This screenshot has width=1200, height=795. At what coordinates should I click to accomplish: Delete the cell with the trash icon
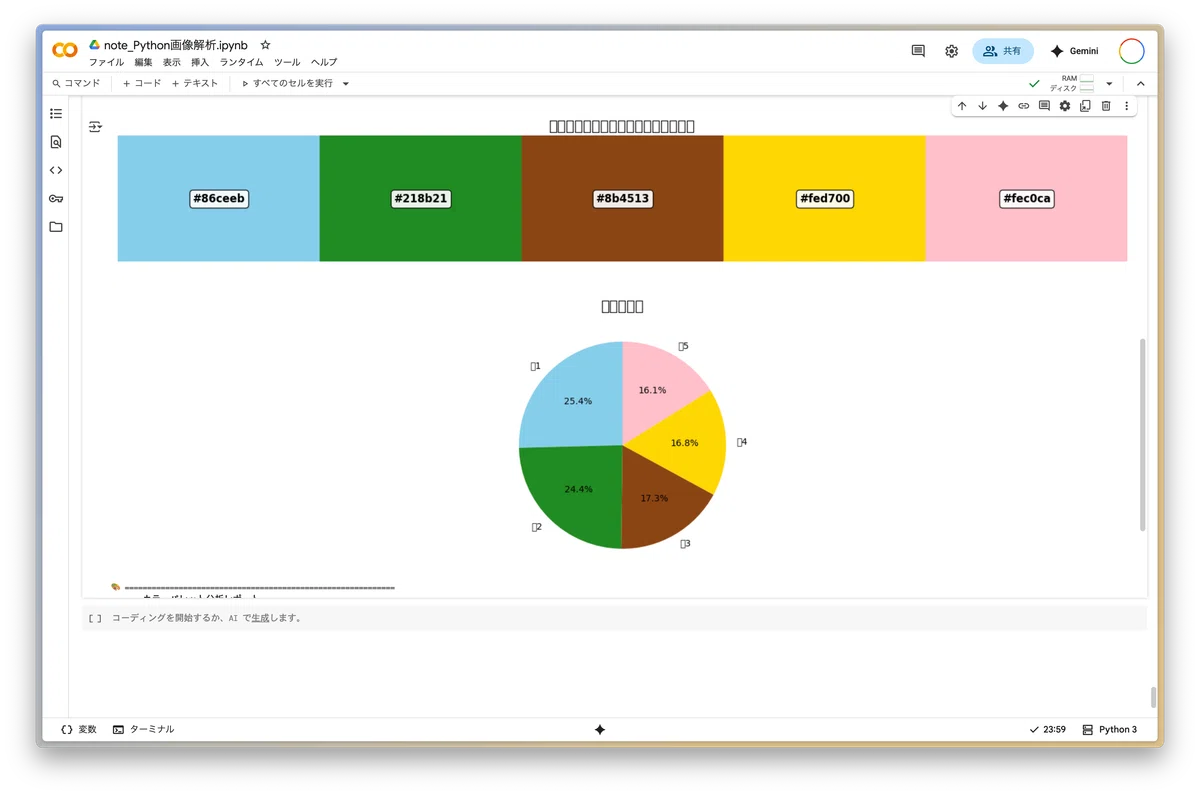pos(1106,106)
